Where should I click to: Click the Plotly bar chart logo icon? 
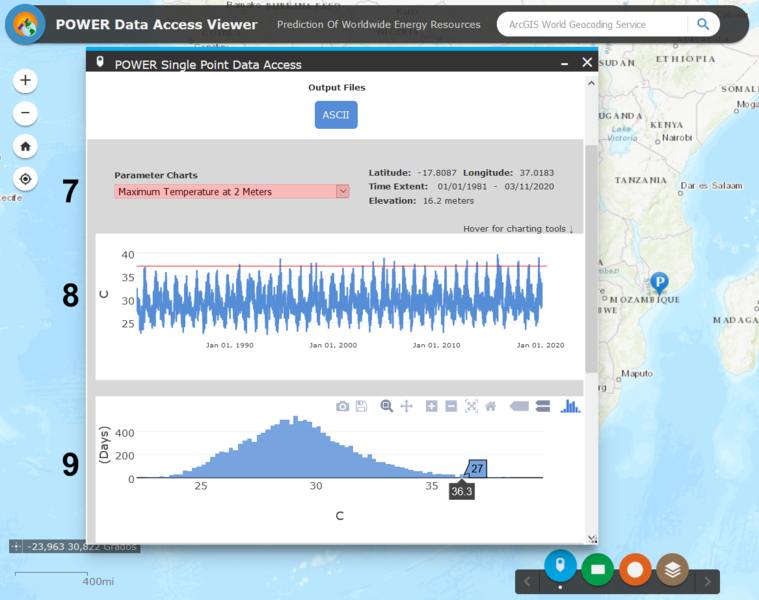(570, 406)
